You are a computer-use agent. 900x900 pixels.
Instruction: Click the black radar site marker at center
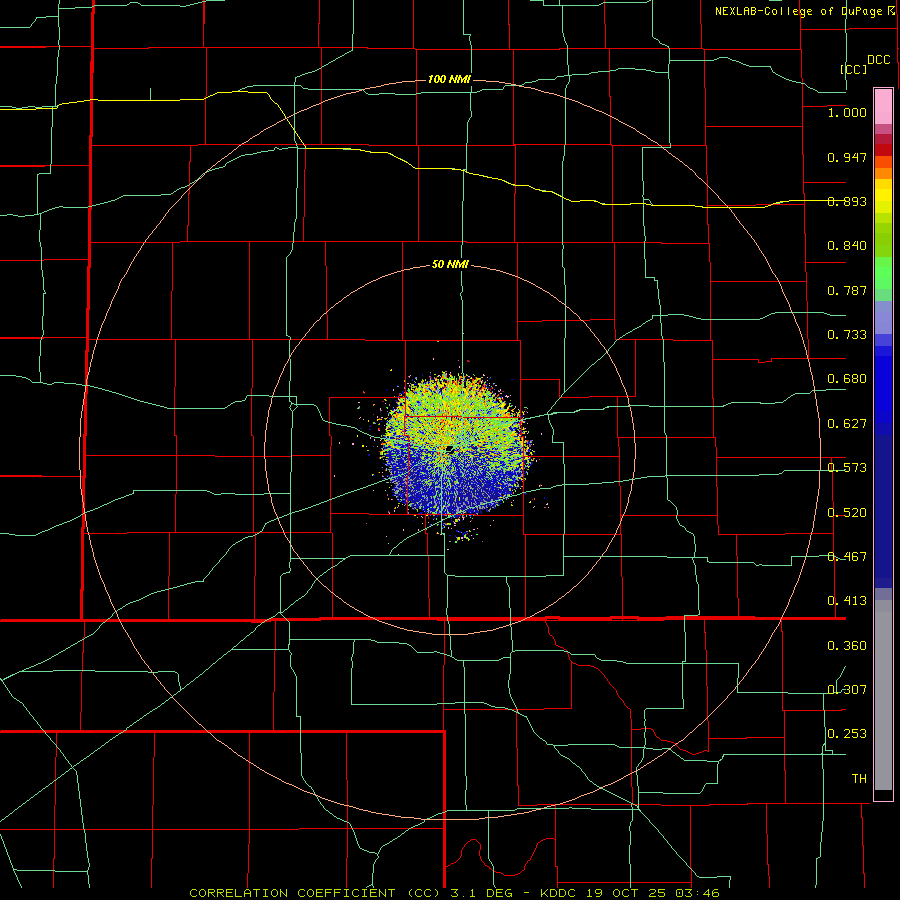coord(450,449)
